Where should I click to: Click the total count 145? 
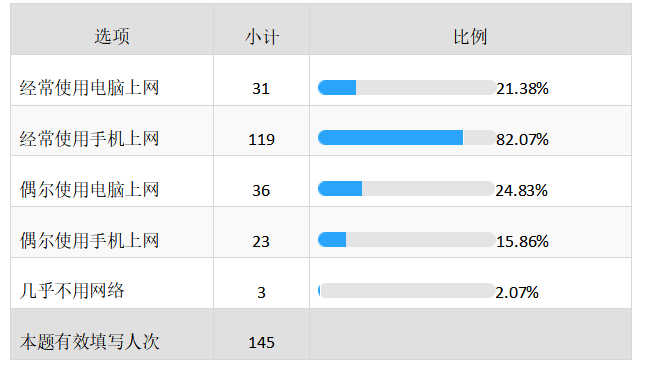[261, 343]
